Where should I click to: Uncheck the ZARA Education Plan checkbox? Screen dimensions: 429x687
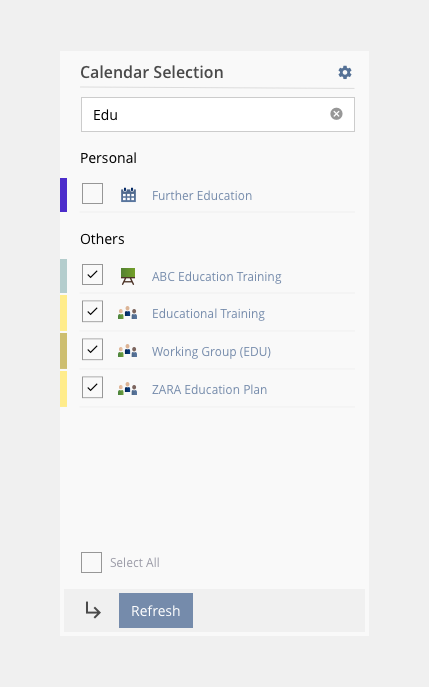(x=92, y=387)
